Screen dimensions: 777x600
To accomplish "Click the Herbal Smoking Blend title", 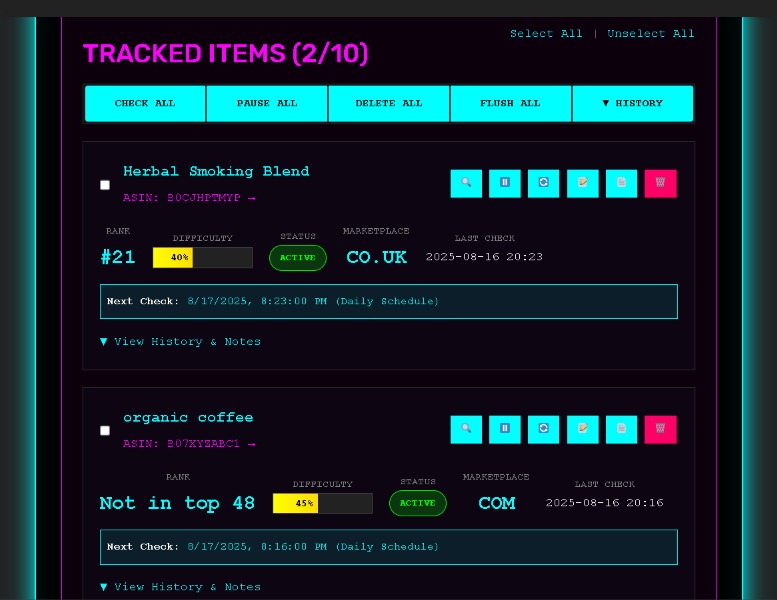I will pyautogui.click(x=216, y=171).
